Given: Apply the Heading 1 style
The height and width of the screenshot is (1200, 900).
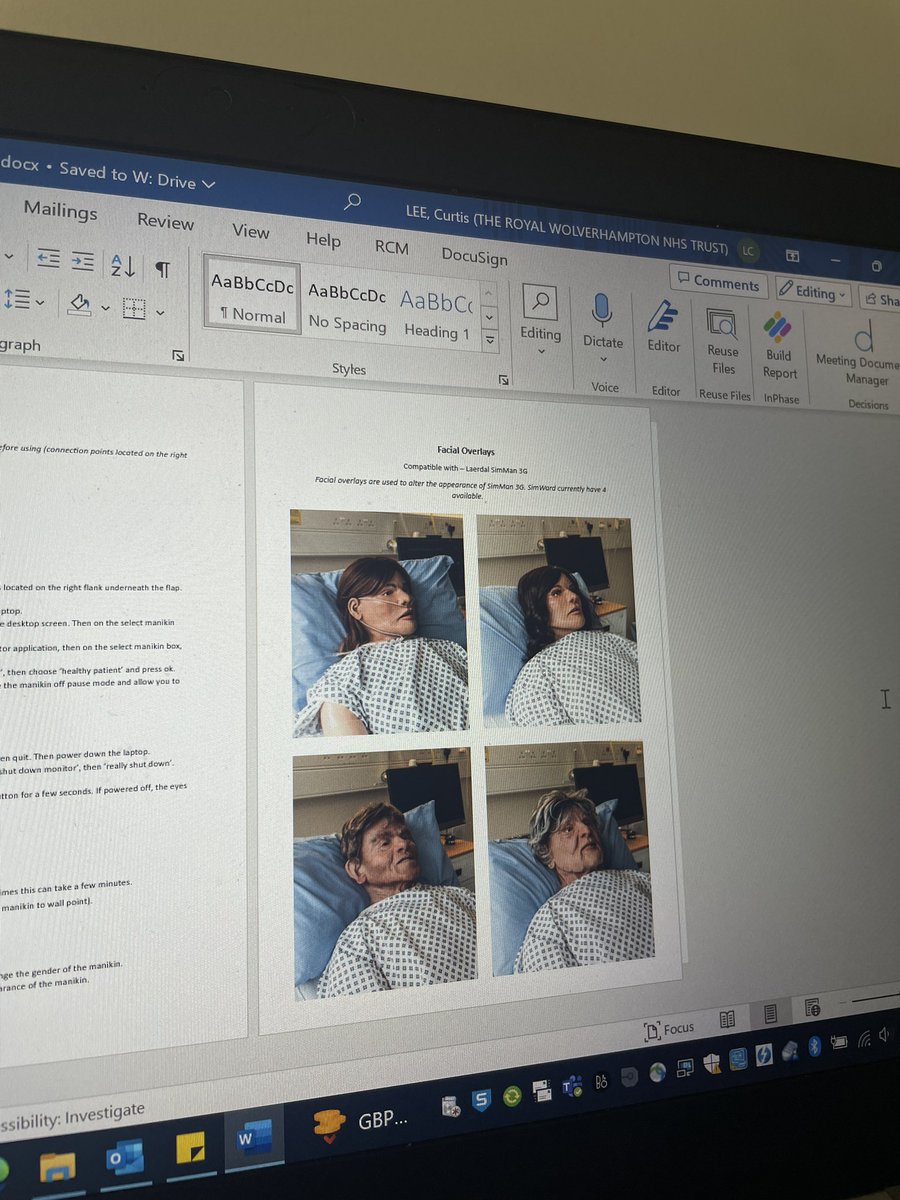Looking at the screenshot, I should [x=436, y=314].
